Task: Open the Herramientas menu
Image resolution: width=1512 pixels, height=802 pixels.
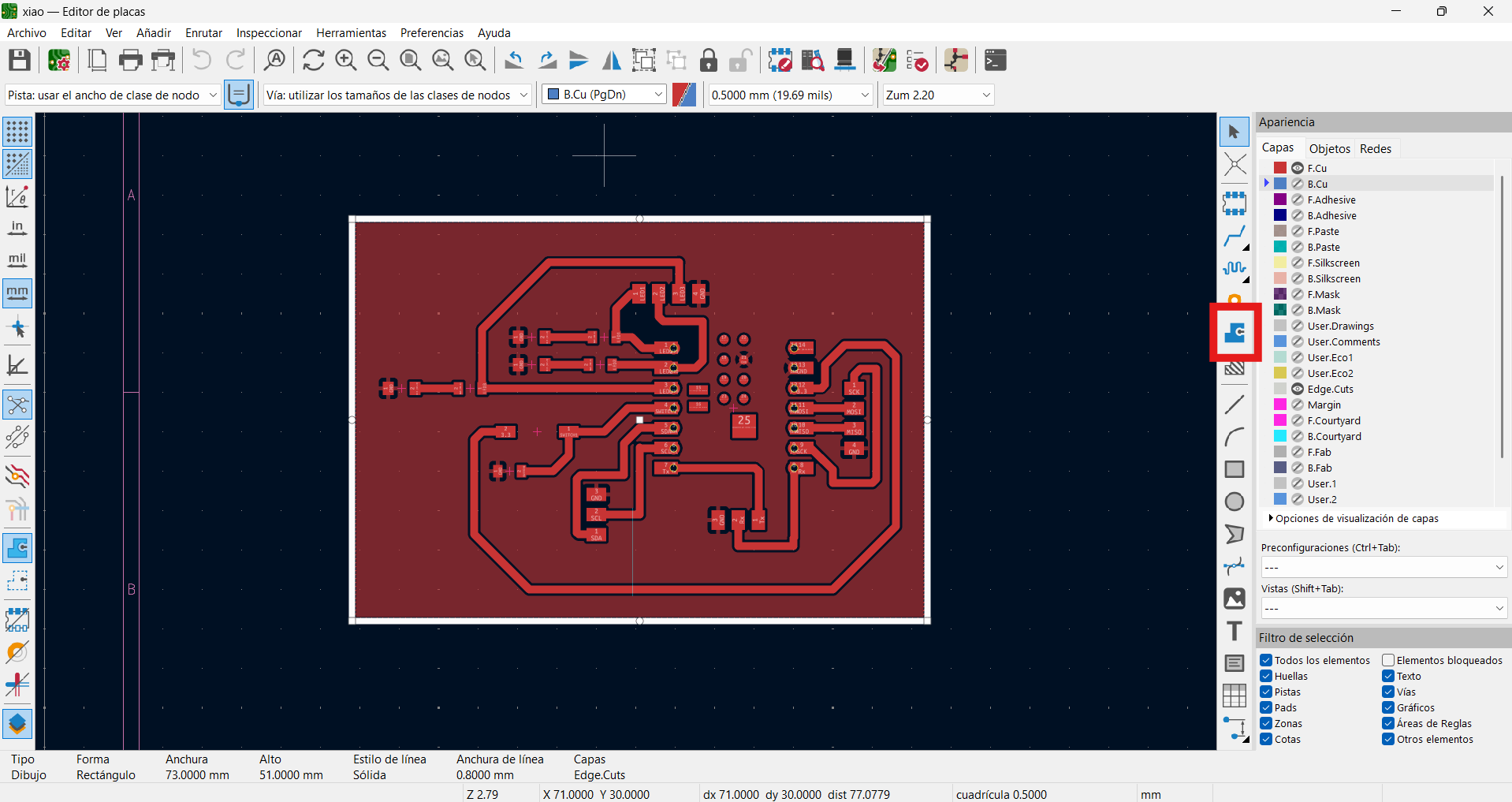Action: coord(351,32)
